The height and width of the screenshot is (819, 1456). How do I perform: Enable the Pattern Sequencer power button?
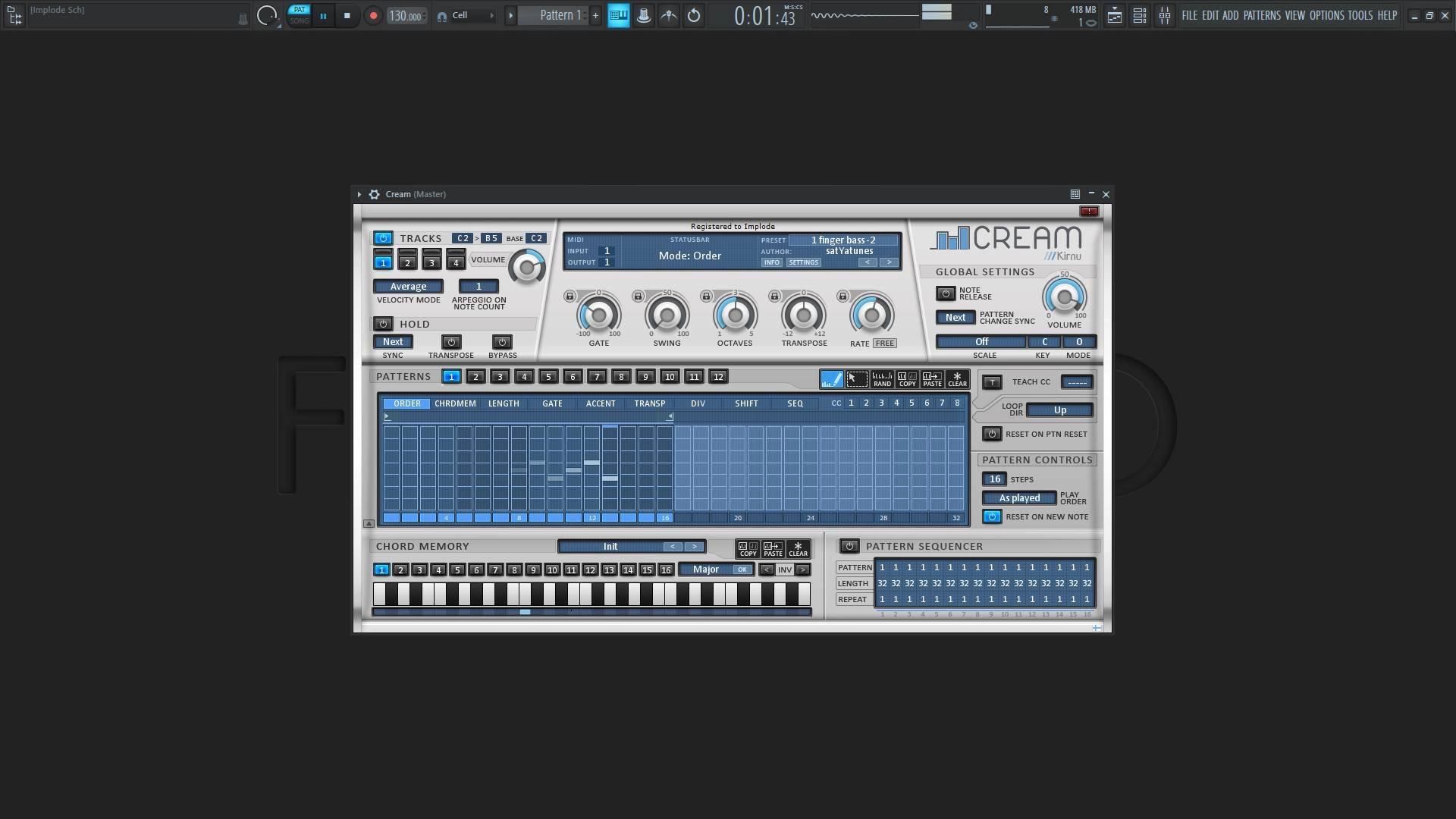849,546
